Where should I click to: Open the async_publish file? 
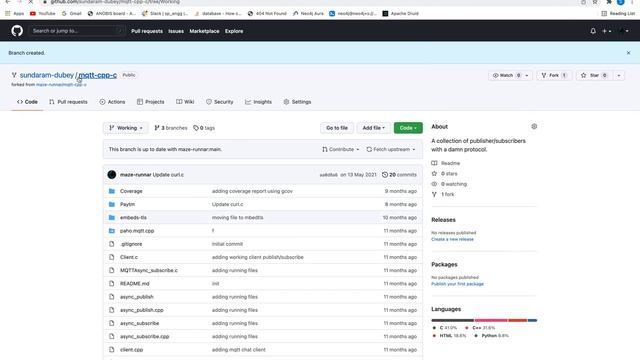click(137, 297)
